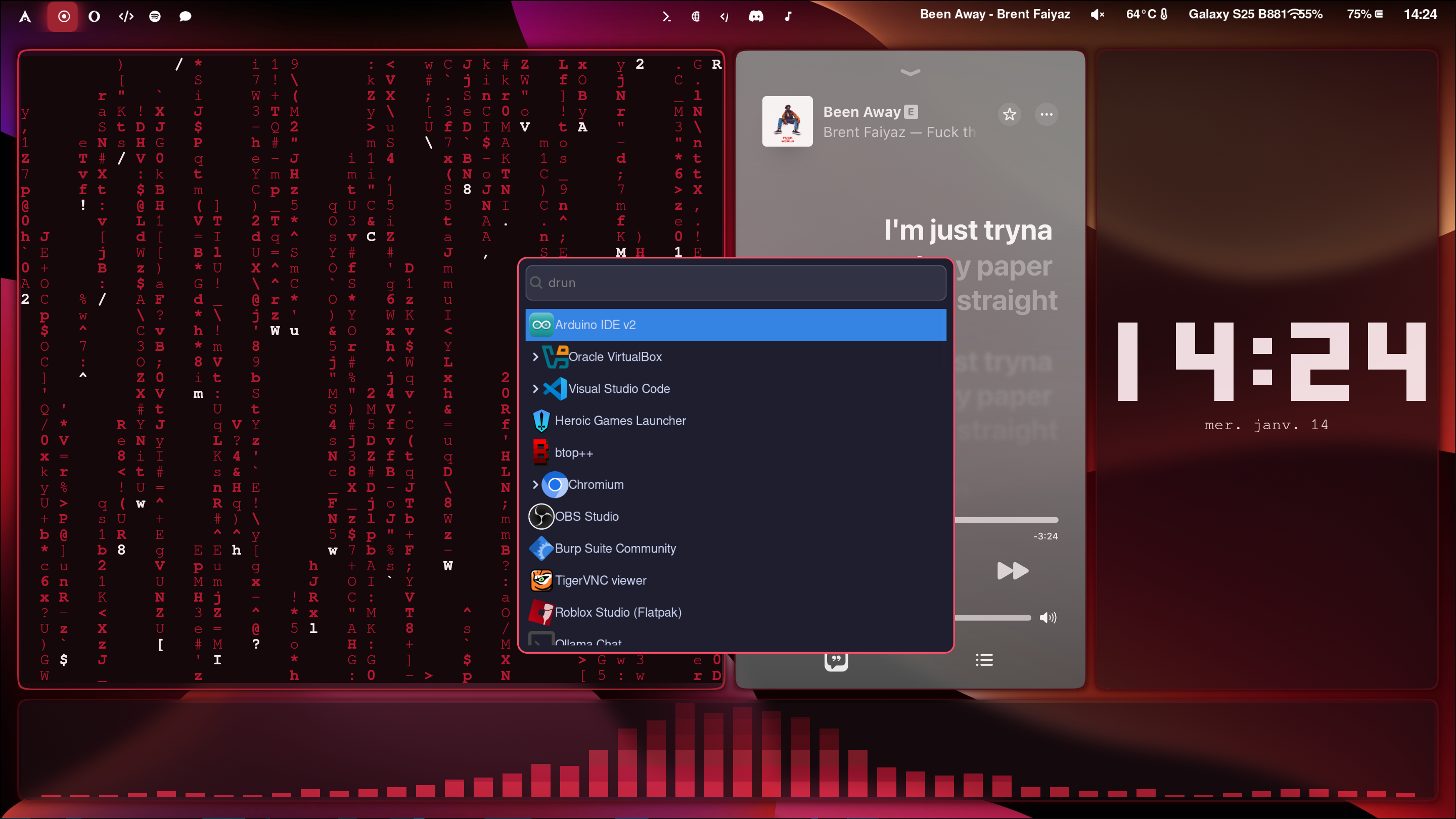
Task: Open the chat bubble workspace icon
Action: pos(186,16)
